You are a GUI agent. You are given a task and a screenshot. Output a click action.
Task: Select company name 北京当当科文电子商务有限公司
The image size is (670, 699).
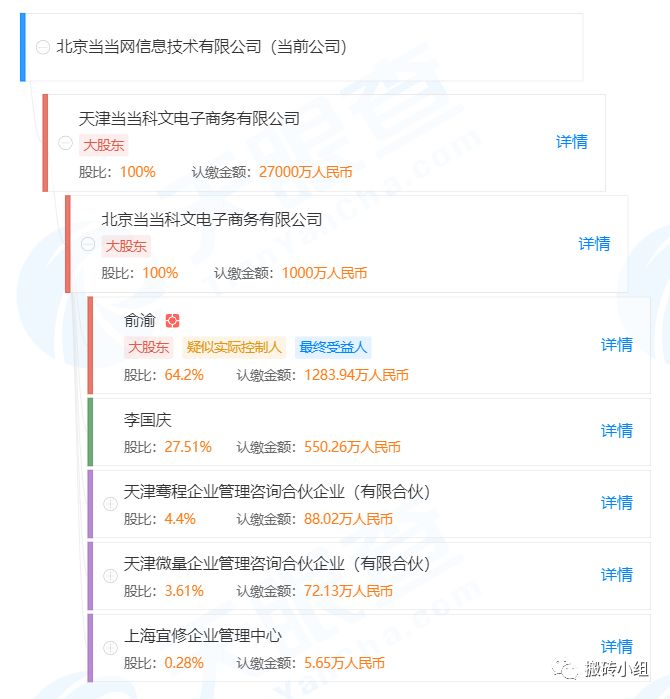point(212,219)
